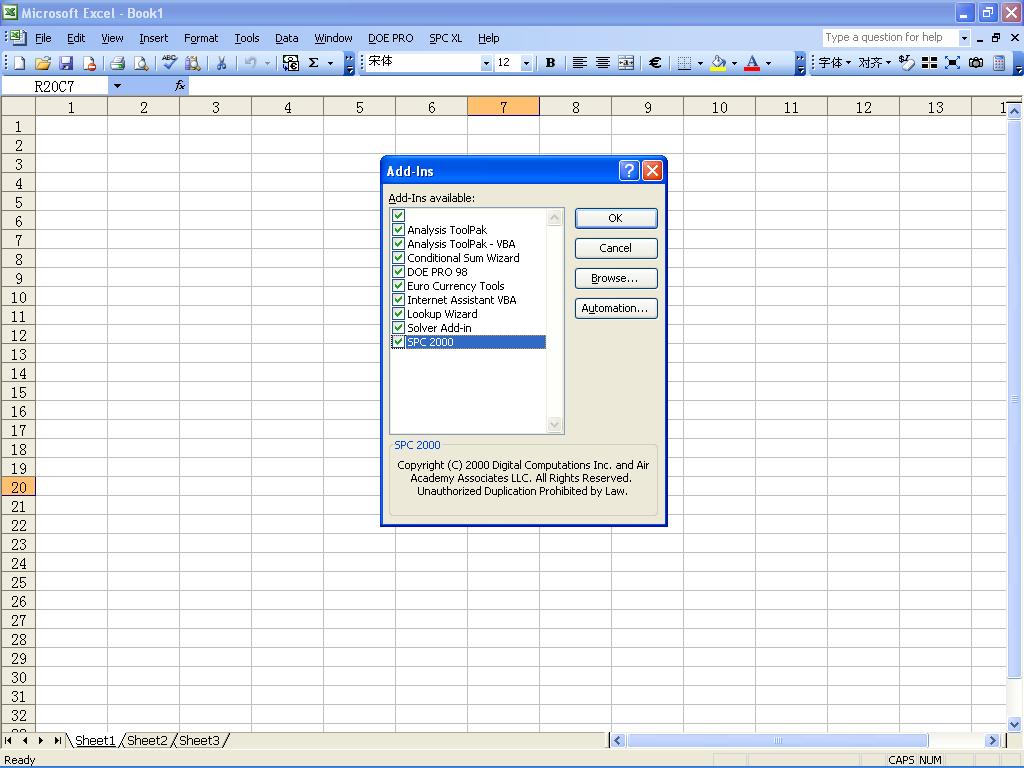This screenshot has height=768, width=1024.
Task: Open the 字体 dropdown menu
Action: 835,63
